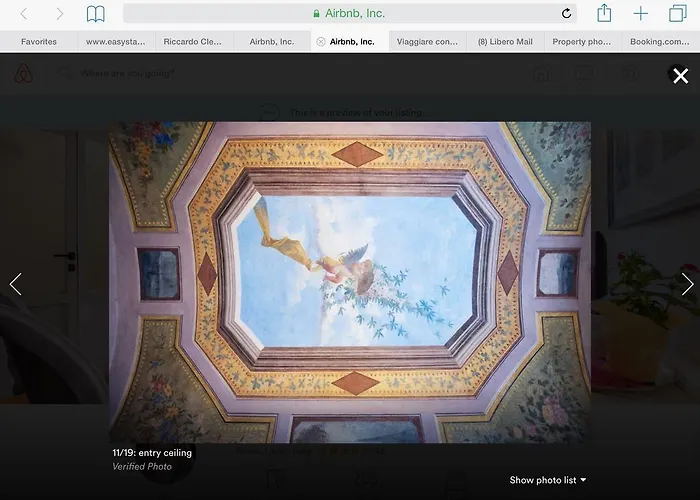
Task: Expand the Show photo list dropdown
Action: pos(548,480)
